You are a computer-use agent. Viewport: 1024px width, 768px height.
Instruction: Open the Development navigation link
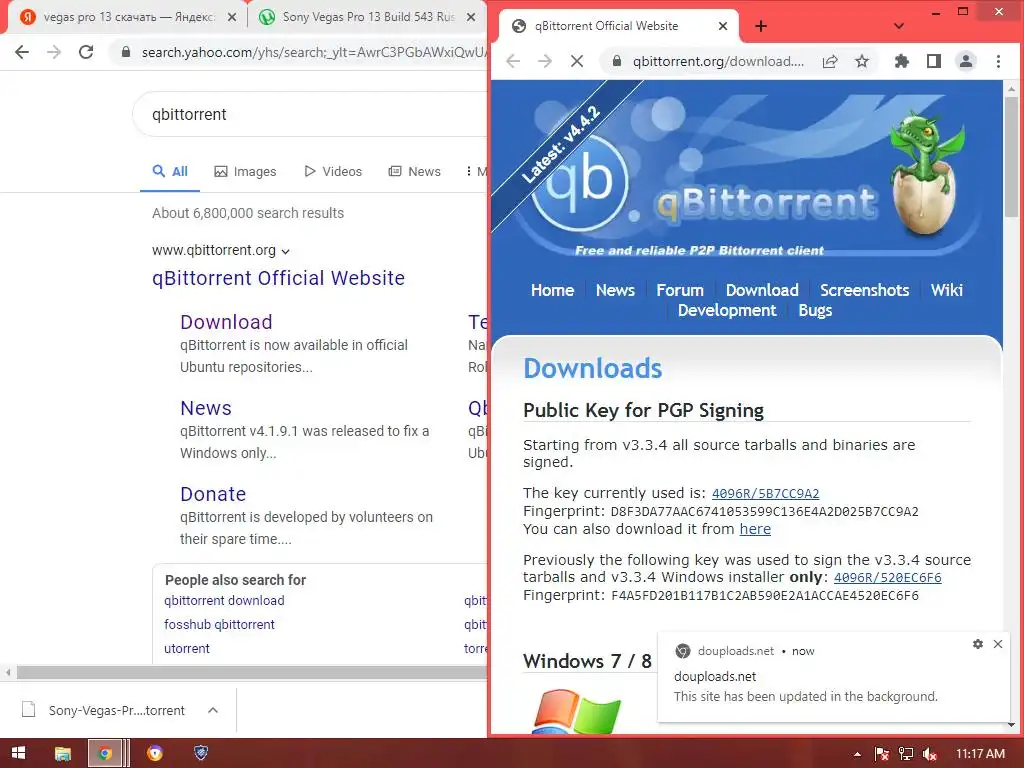click(727, 311)
